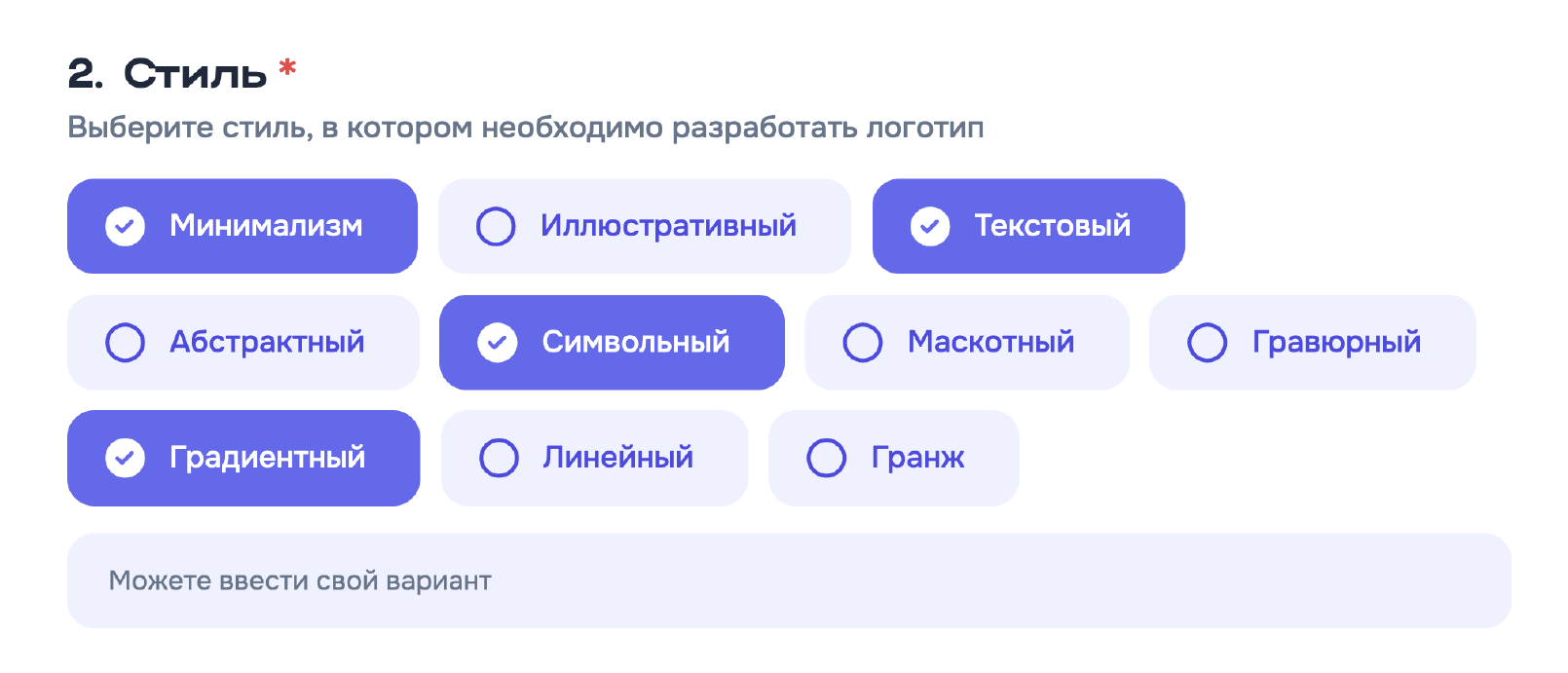Click the checkmark icon inside Градиентный chip
This screenshot has height=673, width=1568.
click(x=124, y=458)
